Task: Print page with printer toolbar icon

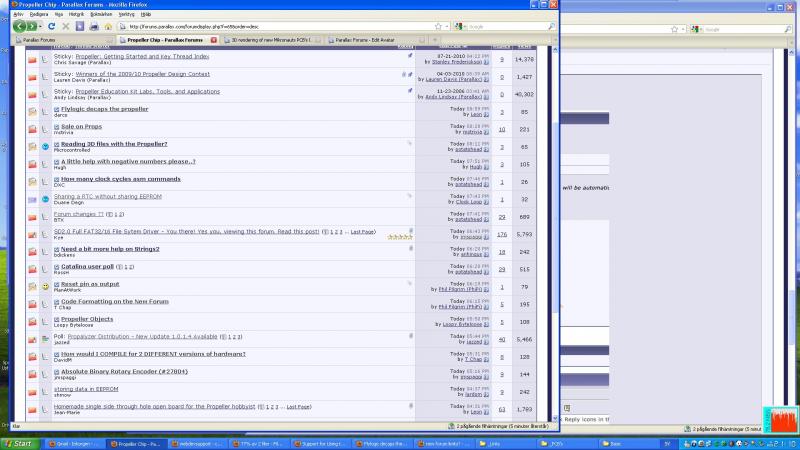Action: pyautogui.click(x=94, y=26)
